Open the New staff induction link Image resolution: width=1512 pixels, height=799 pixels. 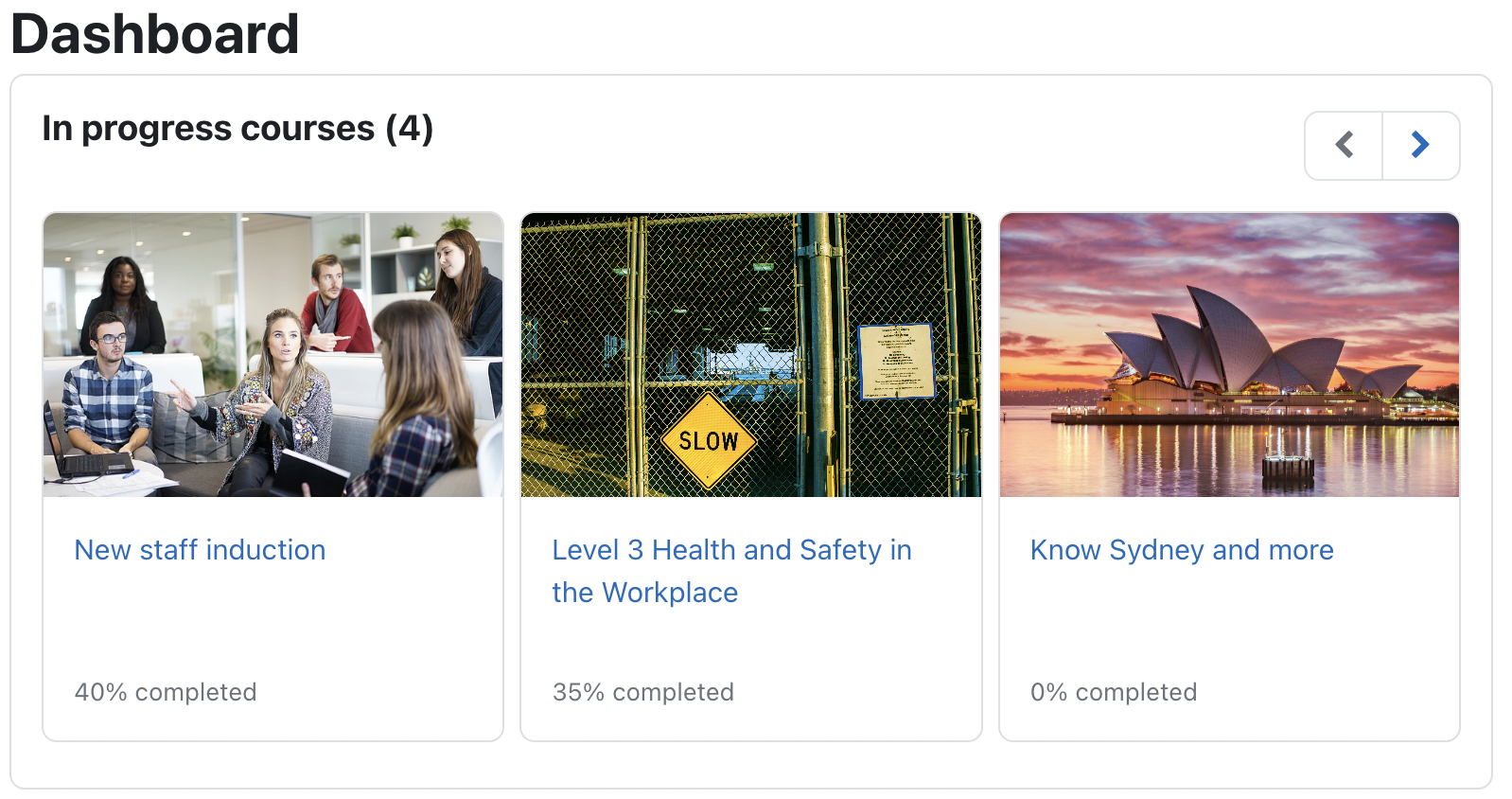click(x=200, y=550)
